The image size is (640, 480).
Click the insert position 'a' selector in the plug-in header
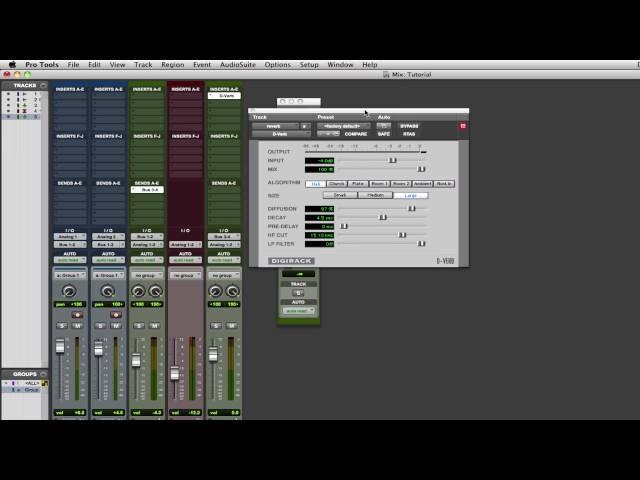[305, 126]
